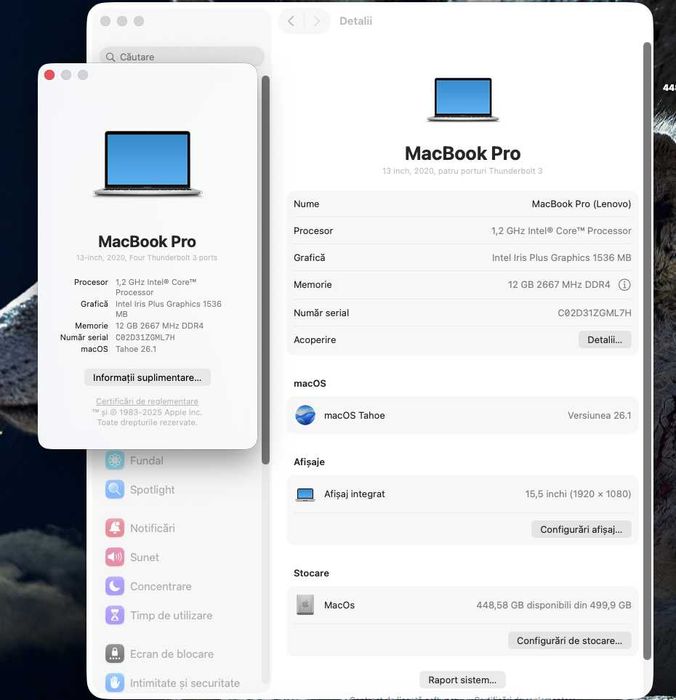This screenshot has width=676, height=700.
Task: Select Spotlight label in sidebar
Action: [152, 489]
